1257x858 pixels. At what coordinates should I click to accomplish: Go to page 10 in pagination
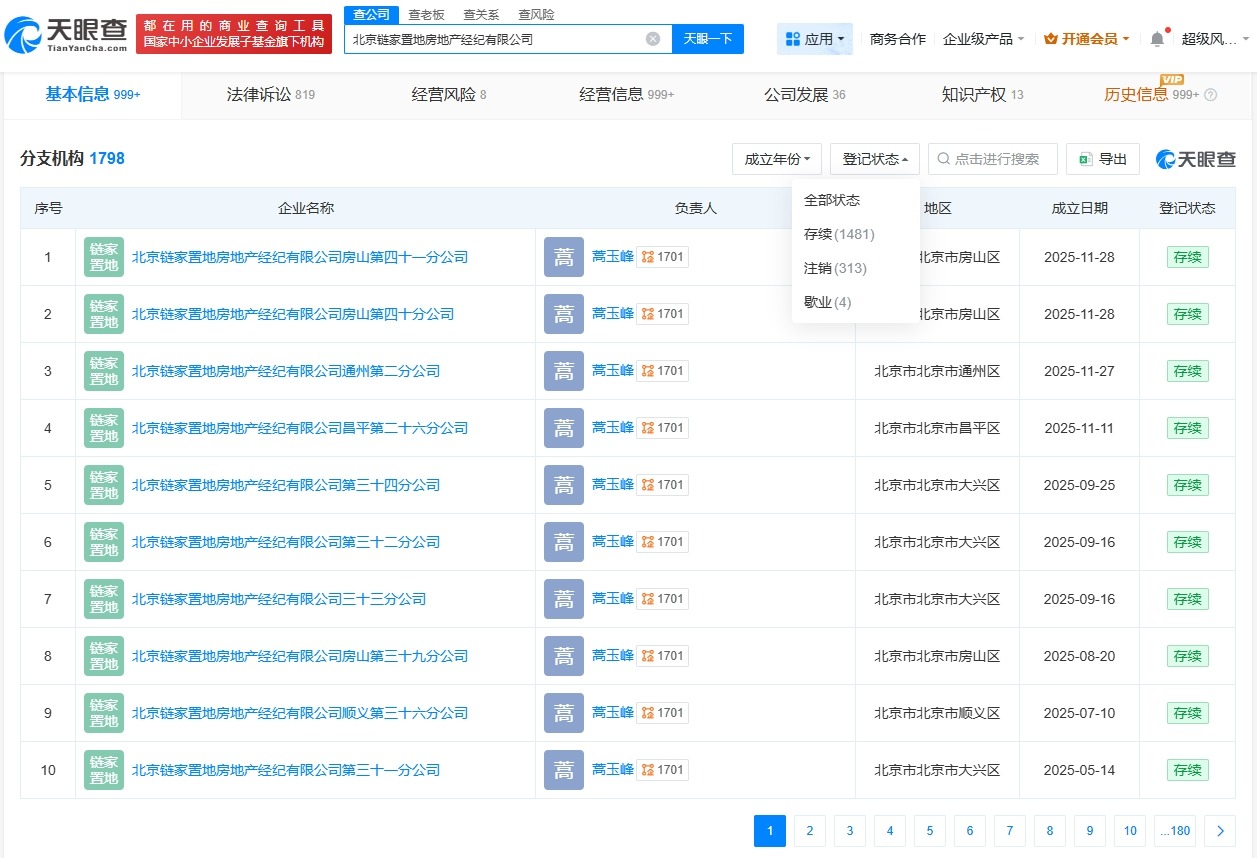1129,830
